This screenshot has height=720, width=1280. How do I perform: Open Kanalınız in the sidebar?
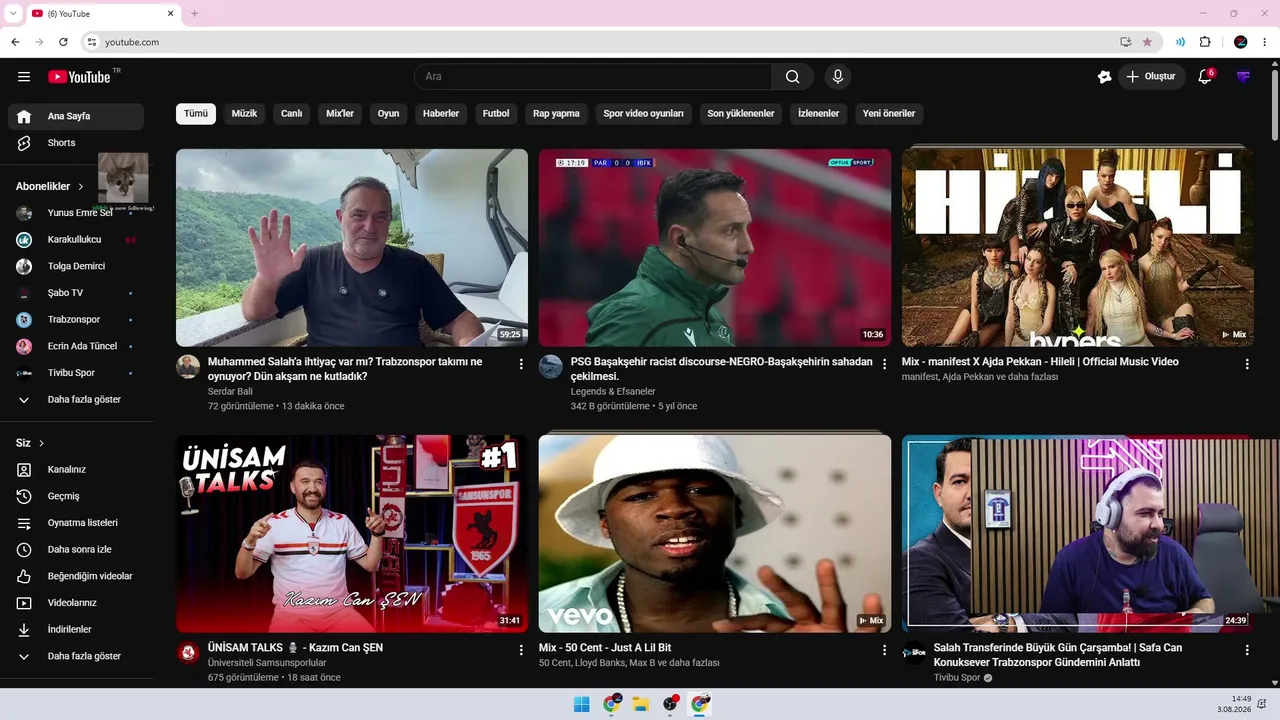click(76, 469)
